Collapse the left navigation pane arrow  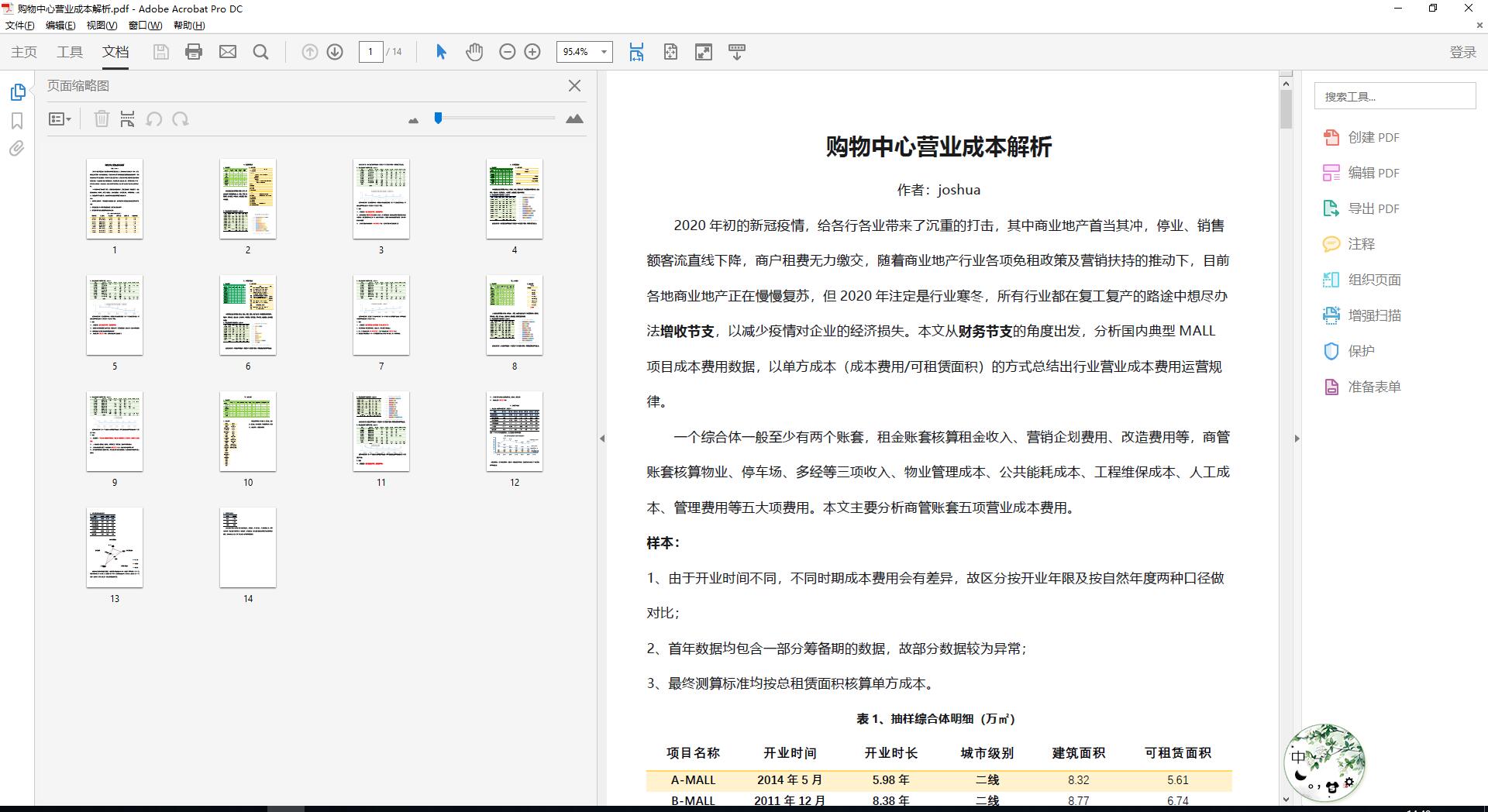[x=602, y=439]
